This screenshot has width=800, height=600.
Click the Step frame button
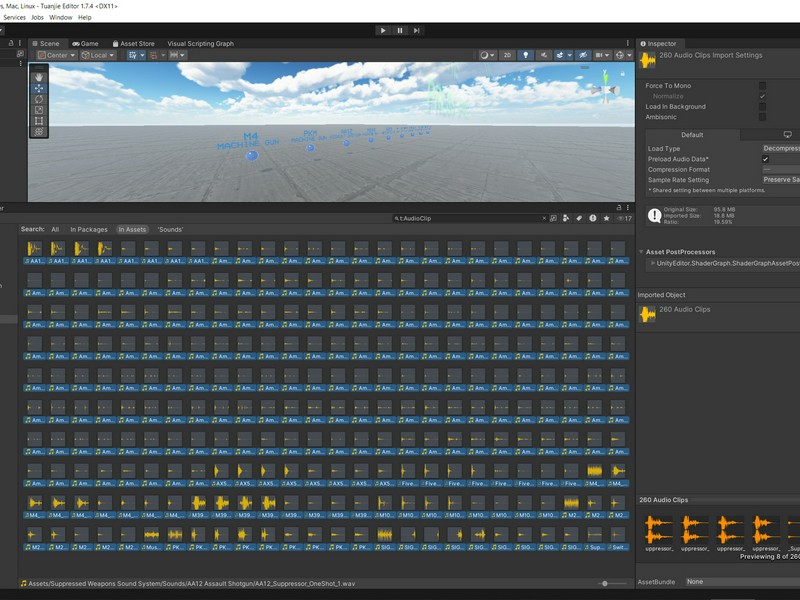pyautogui.click(x=416, y=31)
